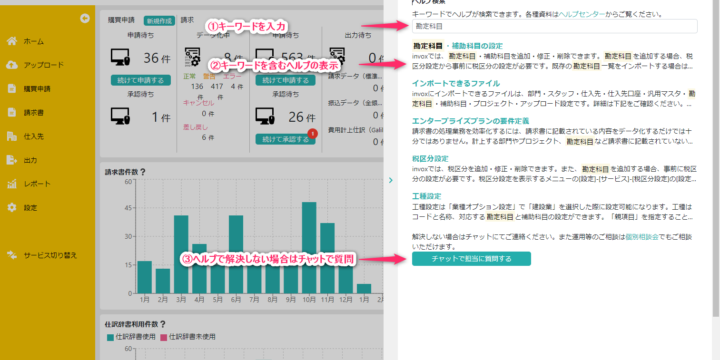Image resolution: width=720 pixels, height=360 pixels.
Task: Open エンタープライズプランの要件定義 help article
Action: (x=471, y=121)
